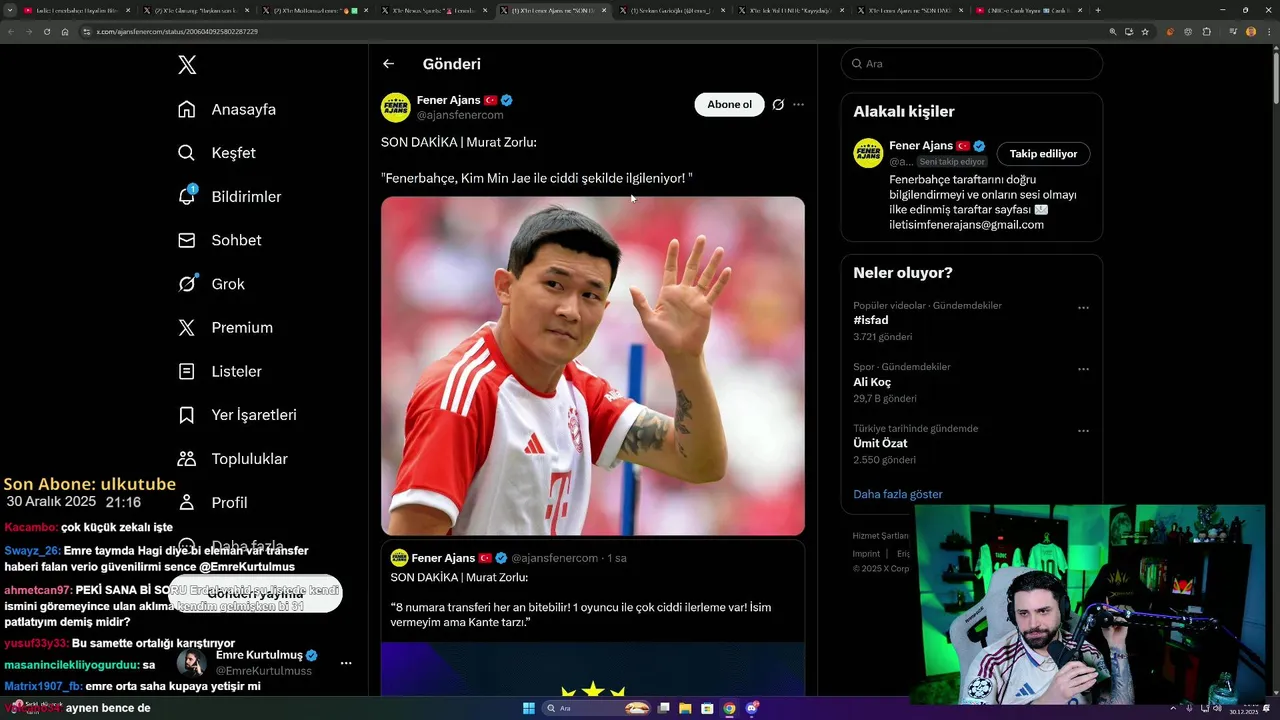The width and height of the screenshot is (1280, 720).
Task: Click Fener Ajans avatar in the main post
Action: (x=396, y=107)
